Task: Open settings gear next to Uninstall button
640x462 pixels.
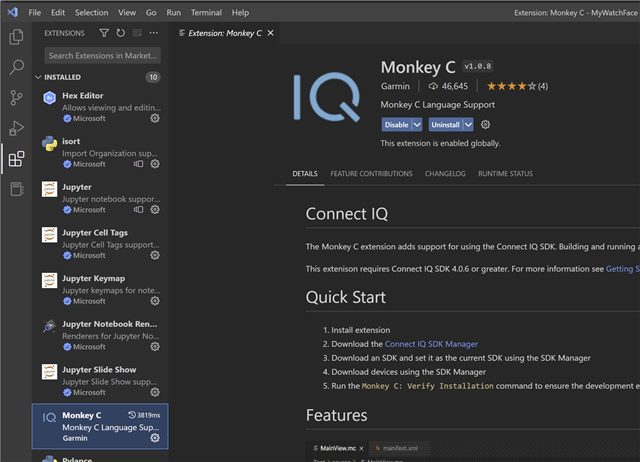Action: click(485, 124)
